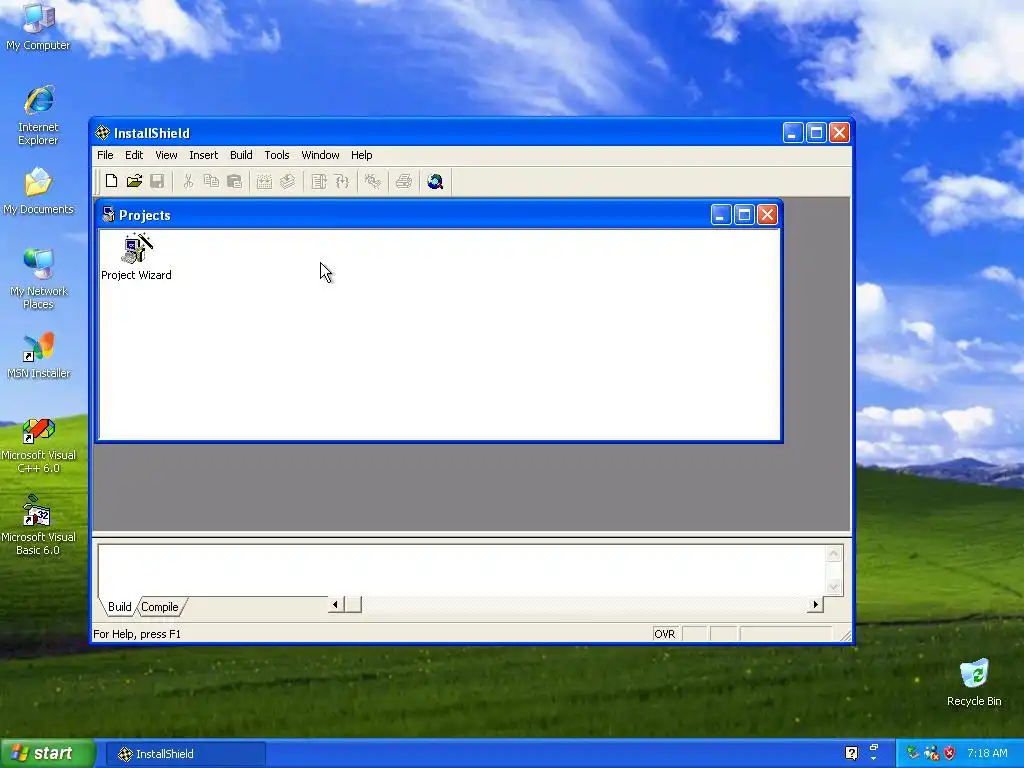Click the Save floppy disk icon
Screen dimensions: 1024x768
[x=157, y=181]
